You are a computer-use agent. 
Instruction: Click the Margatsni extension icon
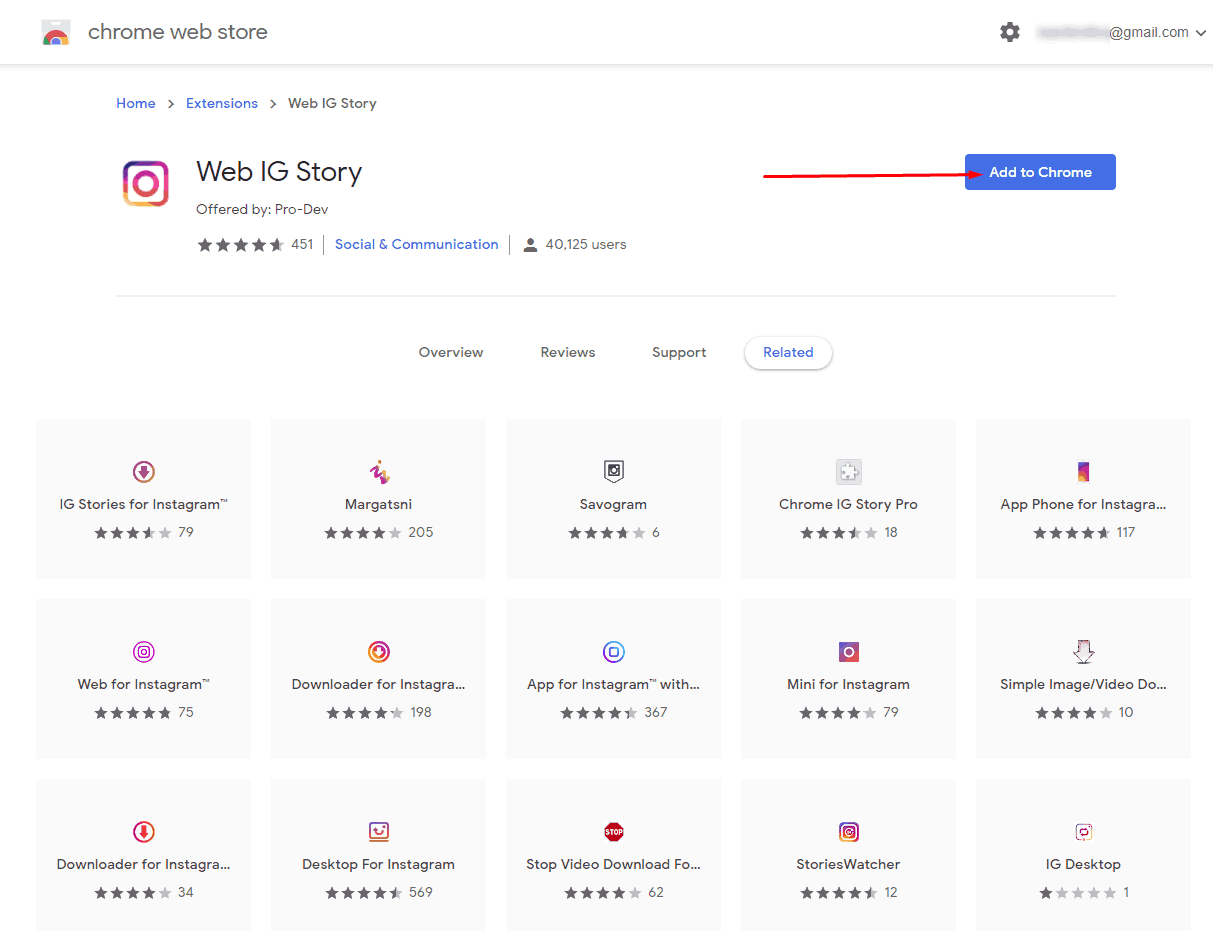click(x=379, y=472)
